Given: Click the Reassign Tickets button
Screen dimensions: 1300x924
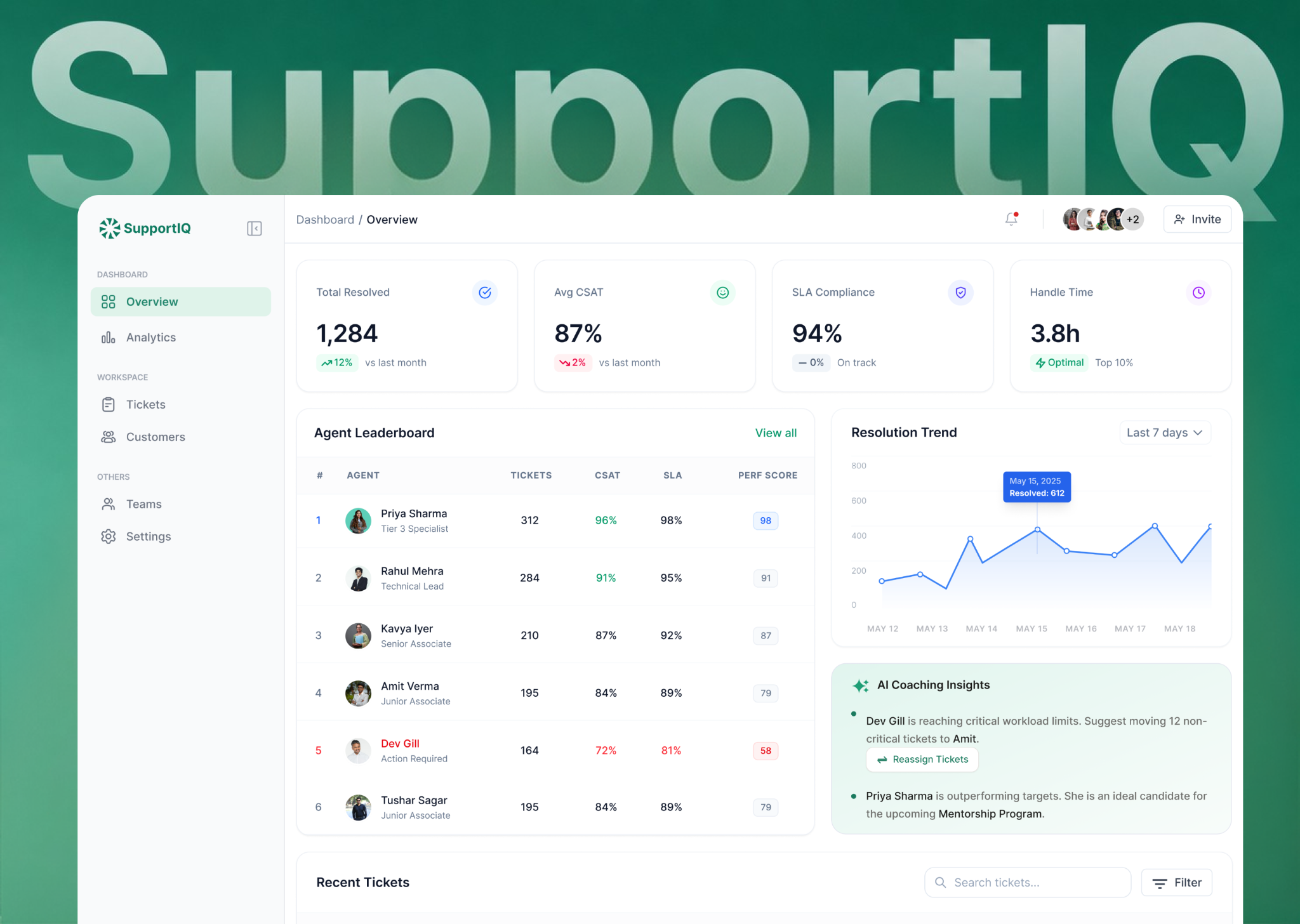Looking at the screenshot, I should tap(922, 760).
